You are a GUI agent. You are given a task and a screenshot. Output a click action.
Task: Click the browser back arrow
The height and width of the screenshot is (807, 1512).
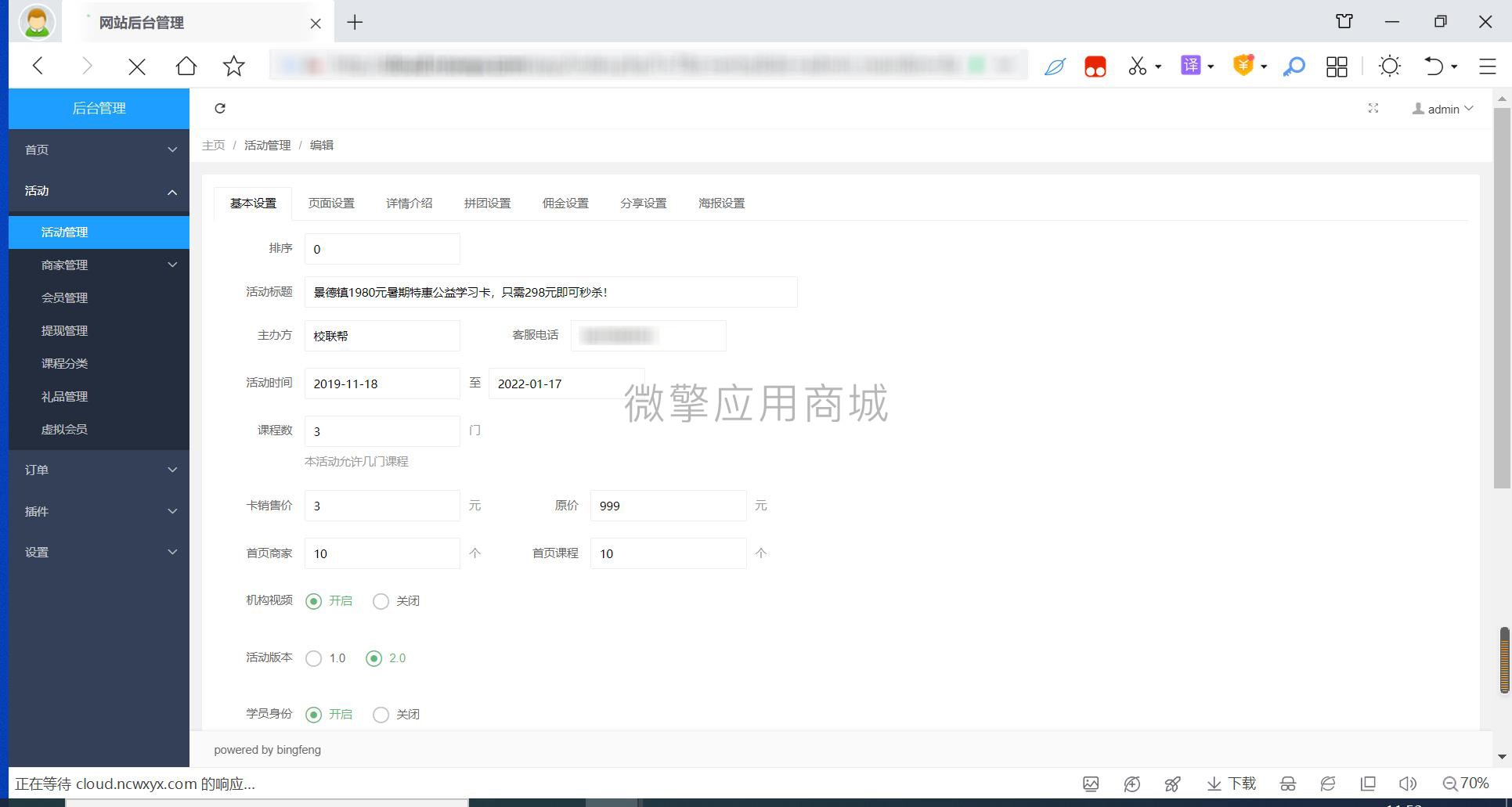38,66
